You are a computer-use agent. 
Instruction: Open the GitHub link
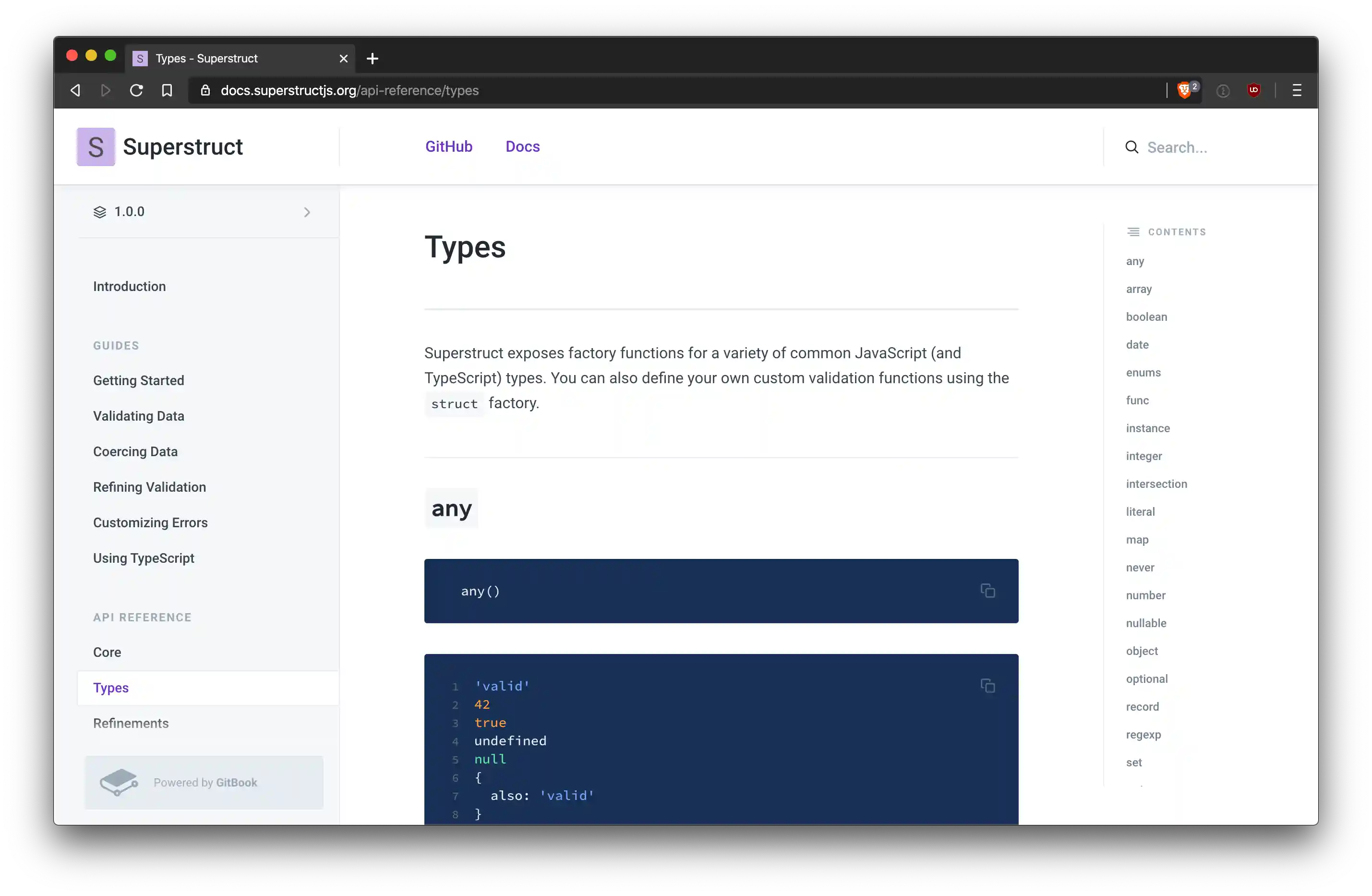pyautogui.click(x=448, y=146)
